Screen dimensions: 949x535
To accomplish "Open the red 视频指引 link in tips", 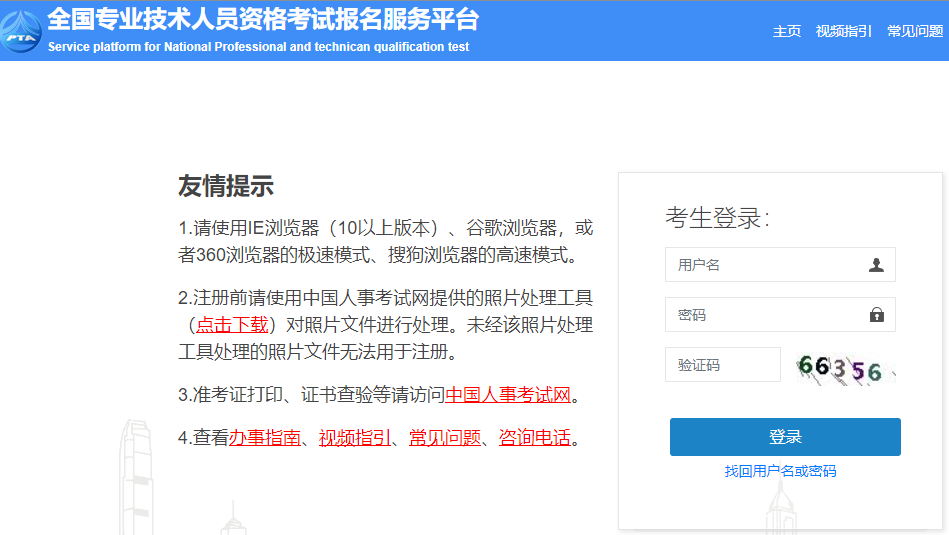I will click(355, 438).
